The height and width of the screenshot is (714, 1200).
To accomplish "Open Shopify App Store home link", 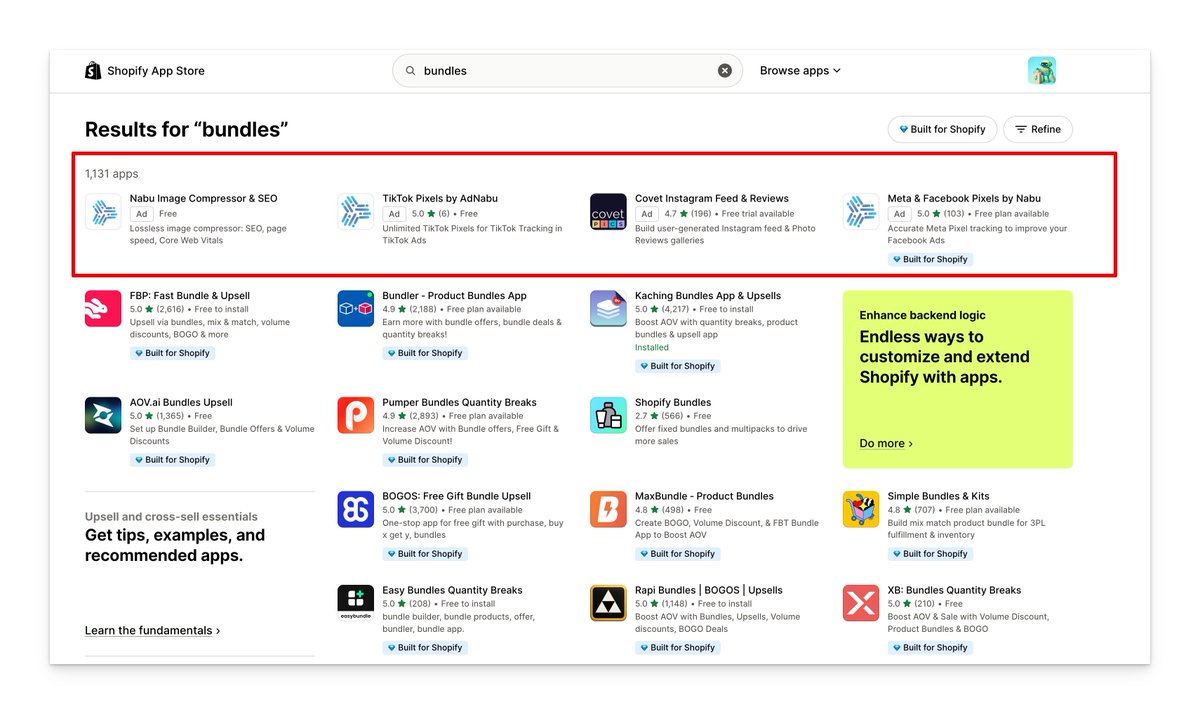I will 145,71.
